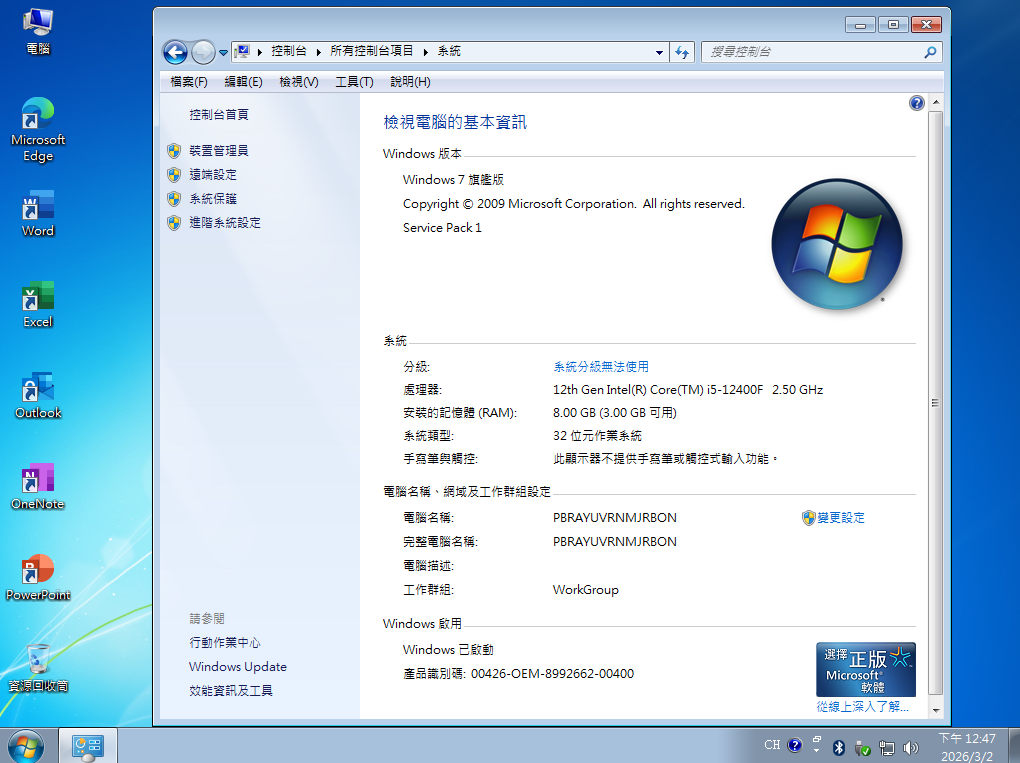The height and width of the screenshot is (763, 1020).
Task: Show hidden tray icons arrow
Action: [x=816, y=746]
